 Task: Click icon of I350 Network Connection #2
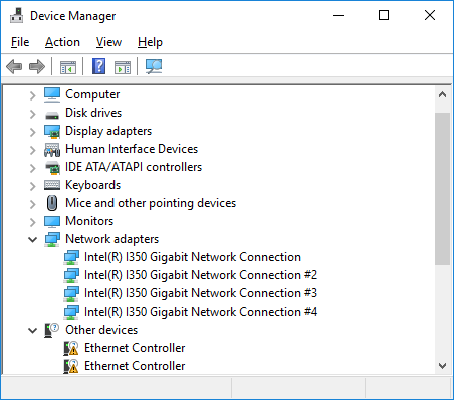pos(71,276)
